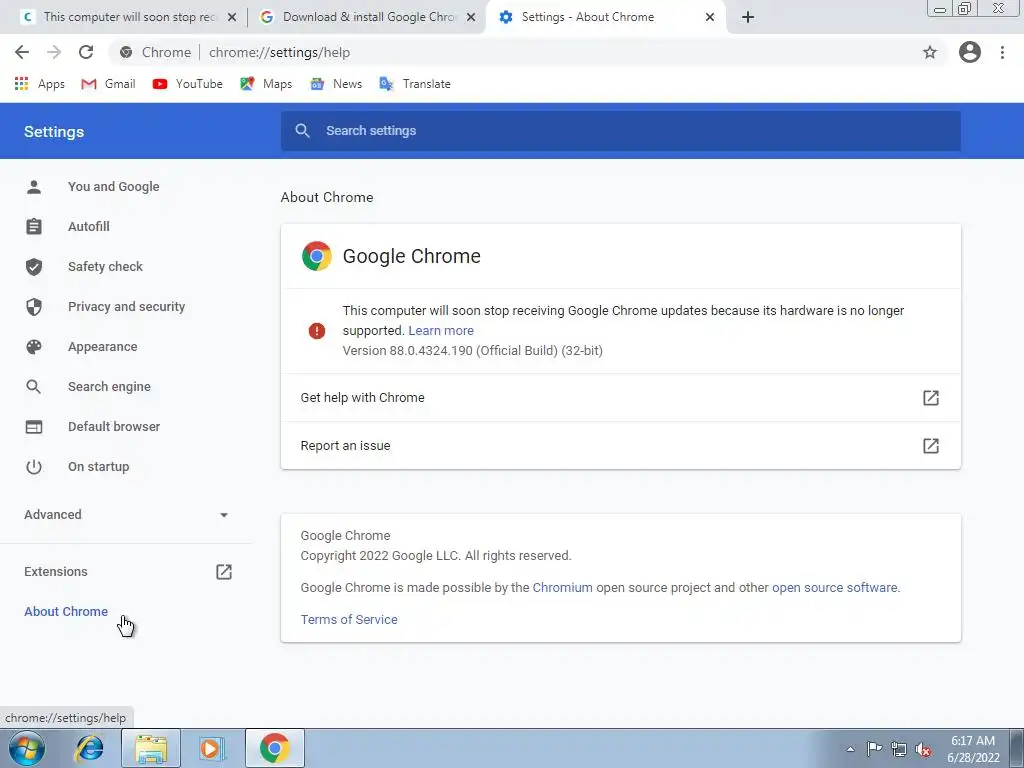This screenshot has height=768, width=1024.
Task: Open the Translate bookmark
Action: click(415, 84)
